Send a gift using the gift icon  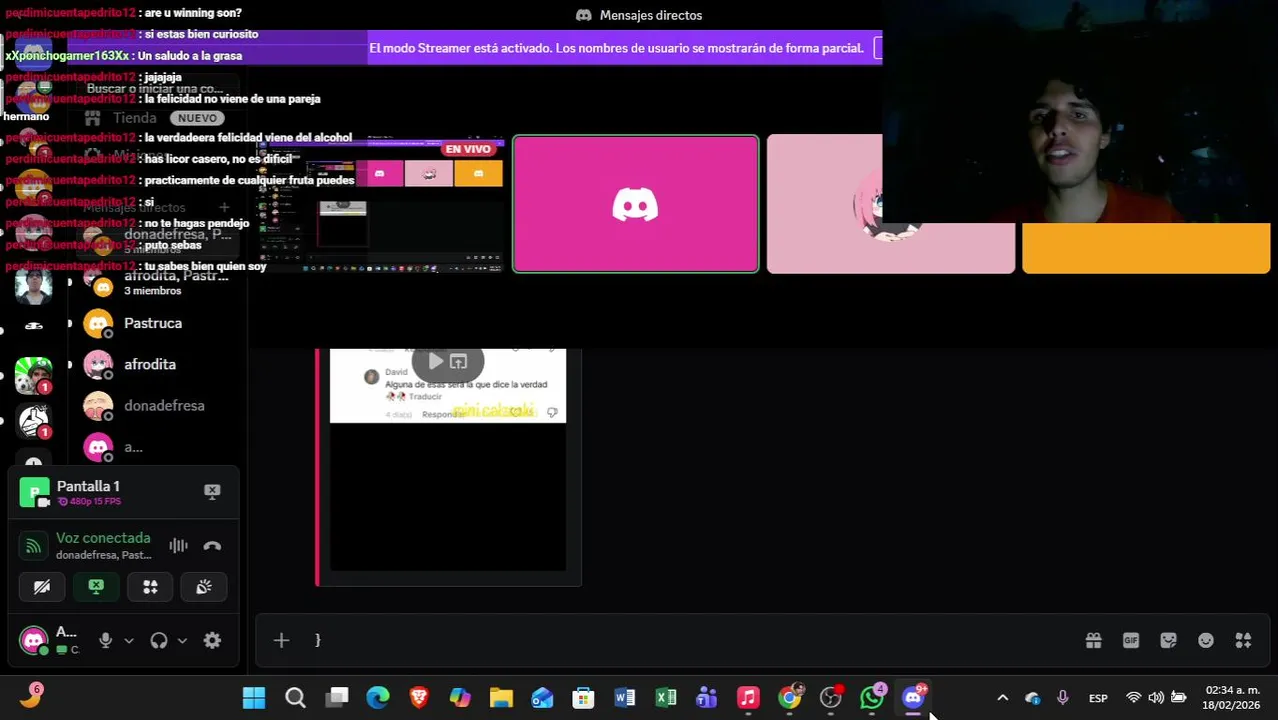pos(1093,641)
